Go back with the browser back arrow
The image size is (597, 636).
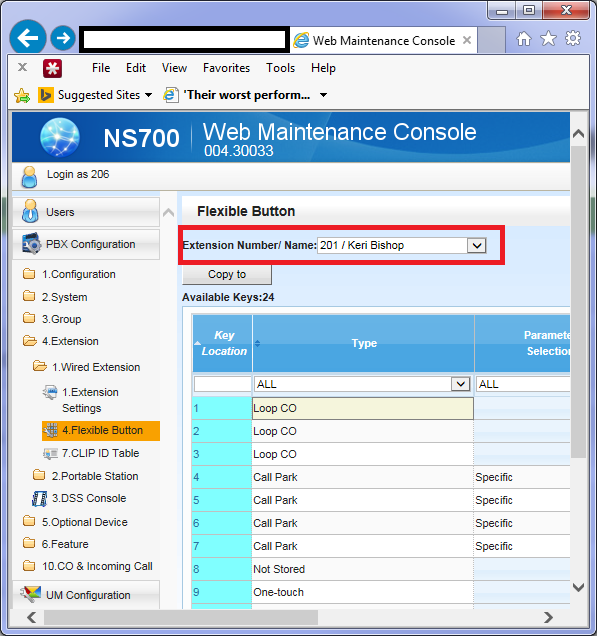(x=28, y=38)
